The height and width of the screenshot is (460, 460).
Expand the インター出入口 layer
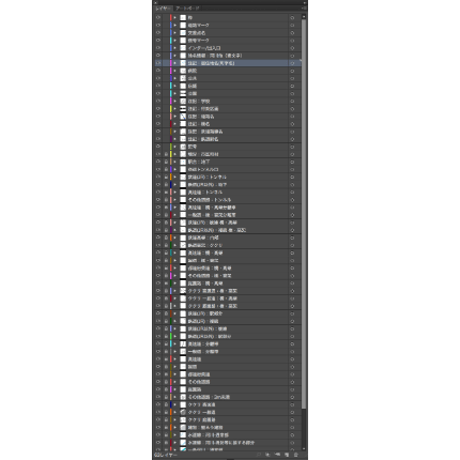(x=175, y=48)
